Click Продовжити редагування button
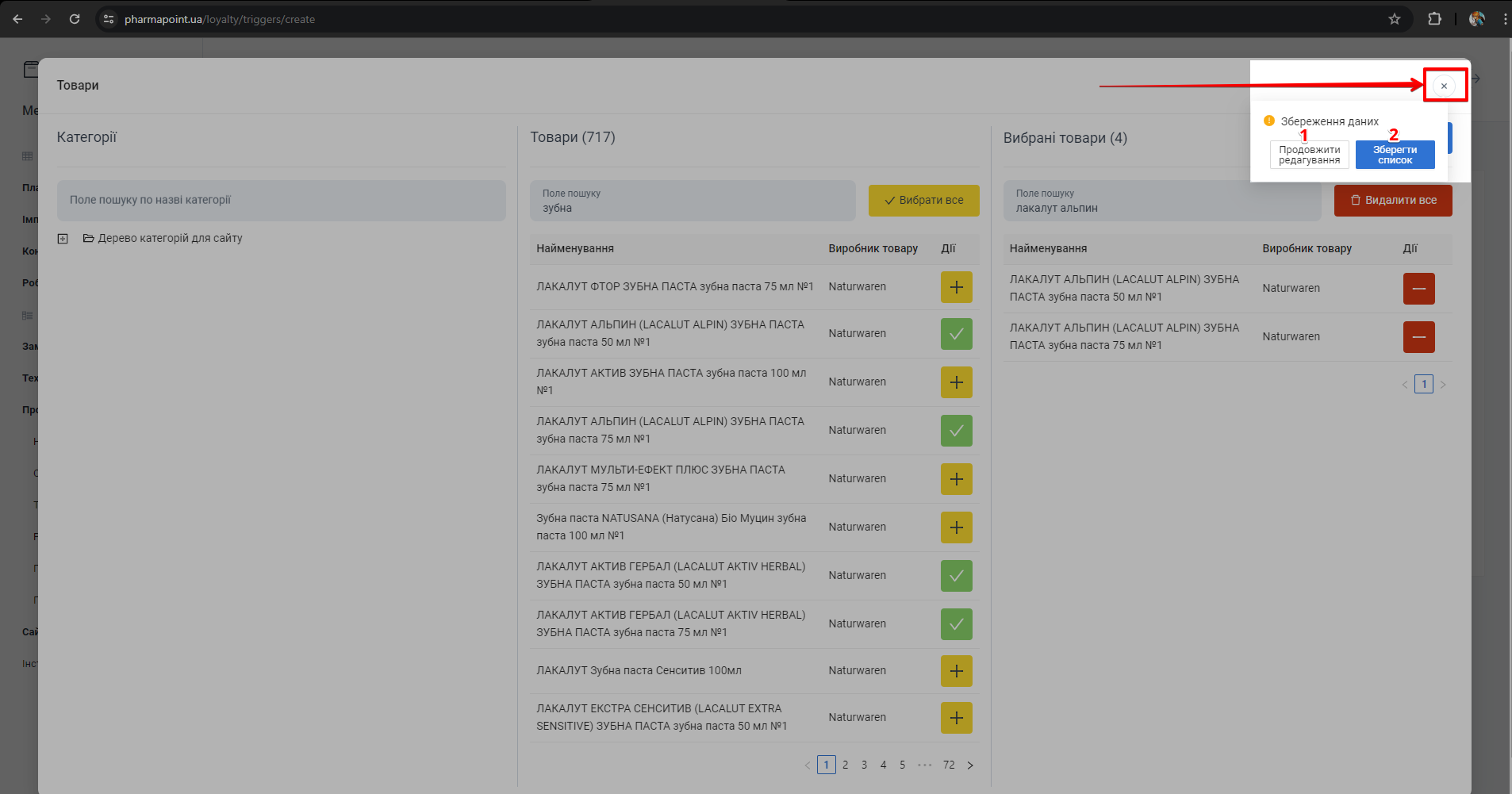 pyautogui.click(x=1309, y=155)
